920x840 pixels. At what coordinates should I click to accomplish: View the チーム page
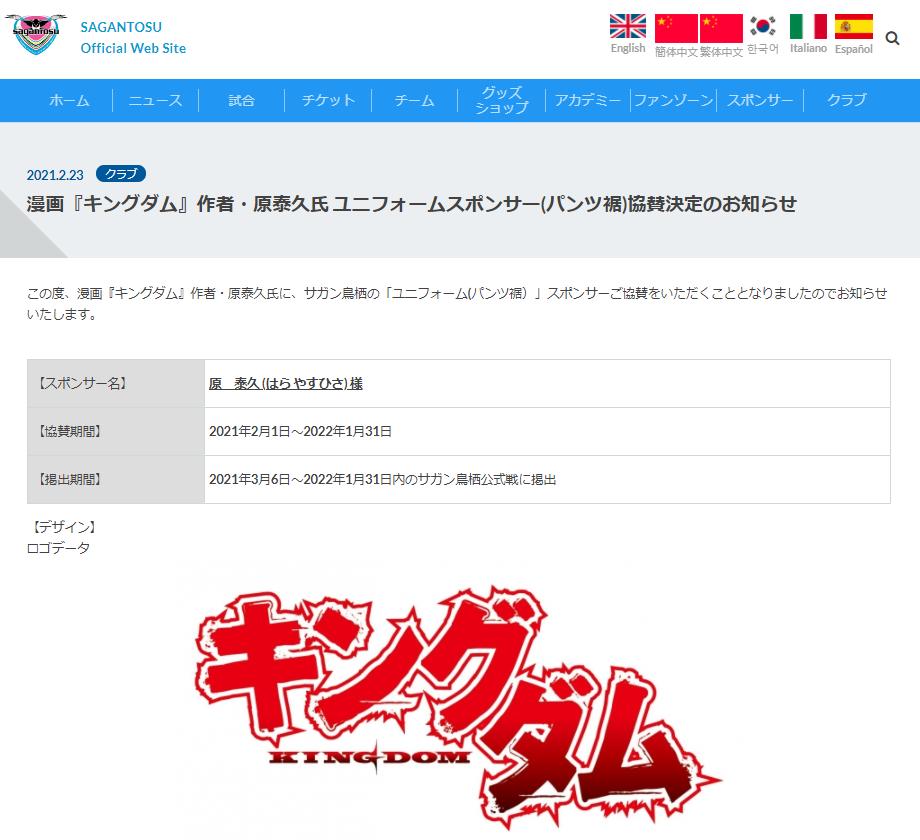(x=413, y=100)
